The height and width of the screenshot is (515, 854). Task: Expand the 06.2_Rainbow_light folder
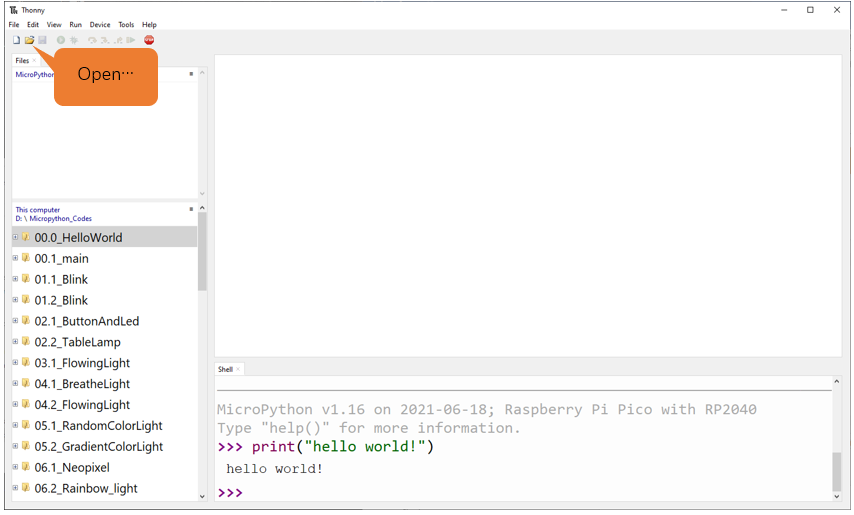click(x=15, y=488)
